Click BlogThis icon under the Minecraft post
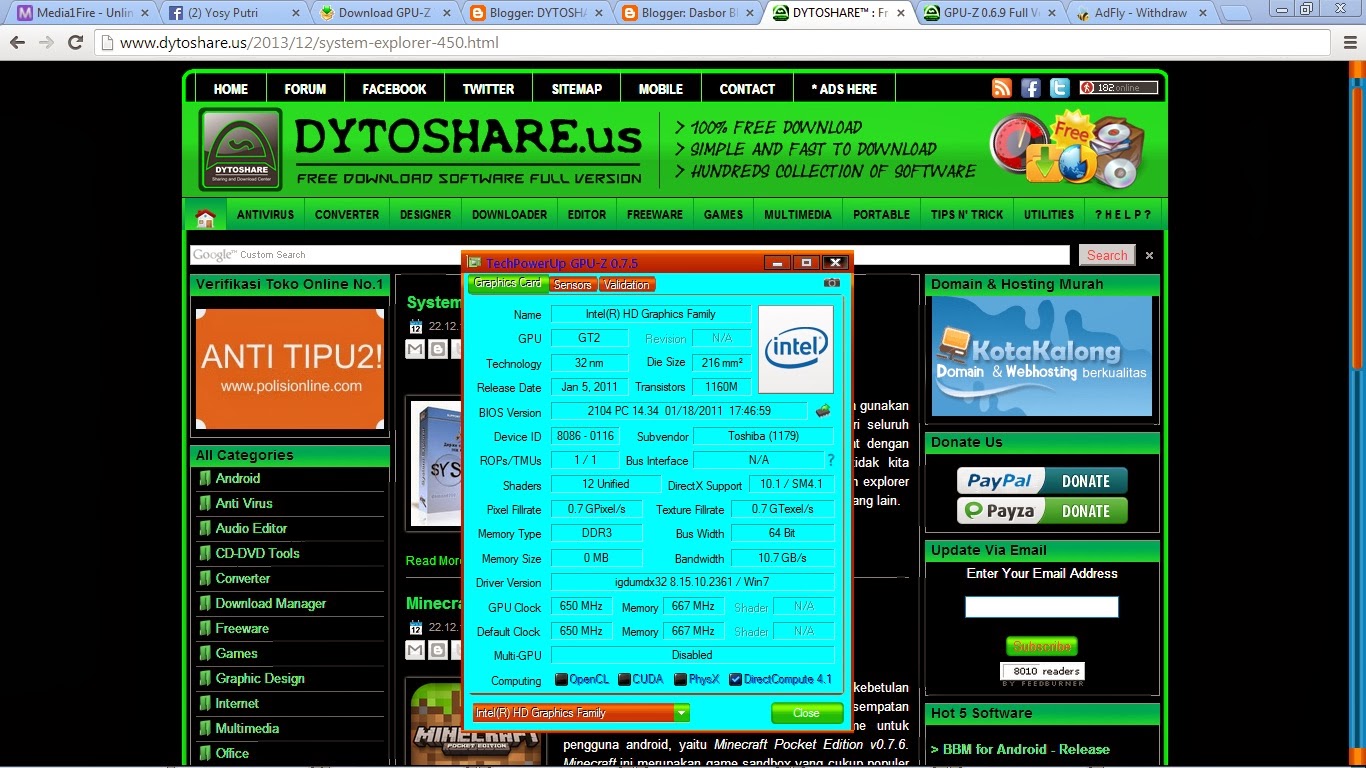The image size is (1366, 768). coord(438,650)
